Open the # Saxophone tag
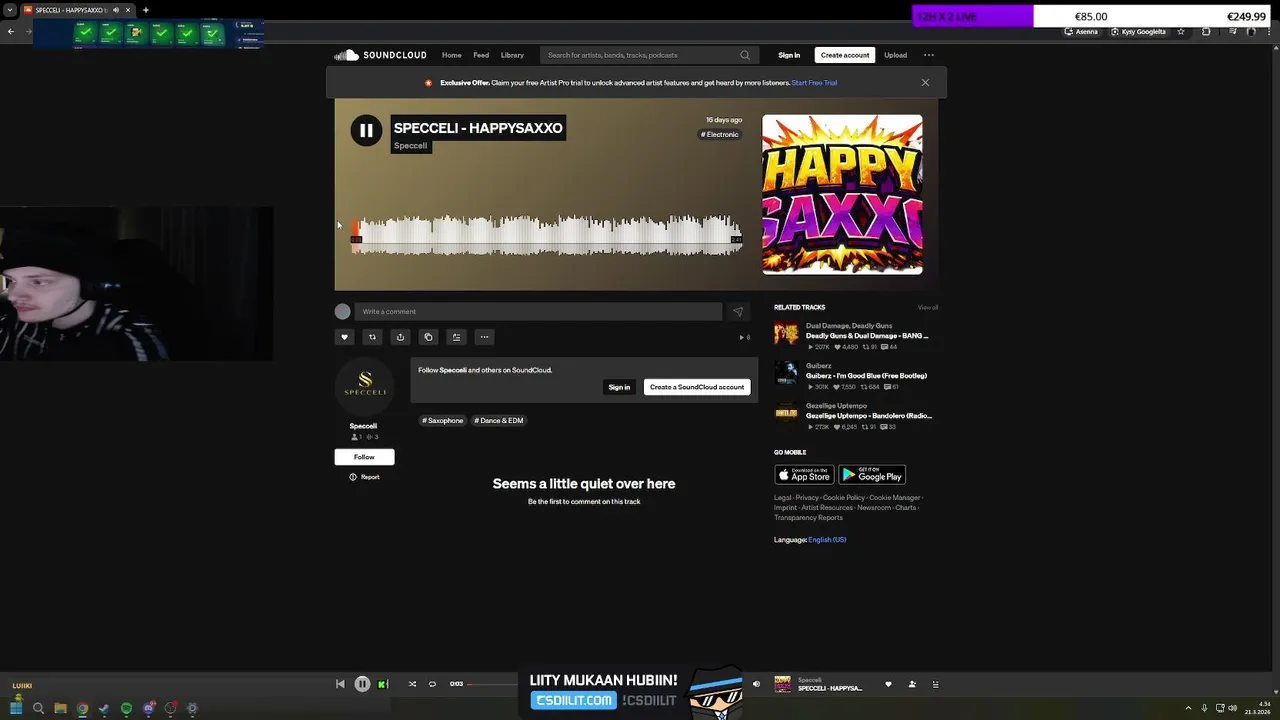 443,421
